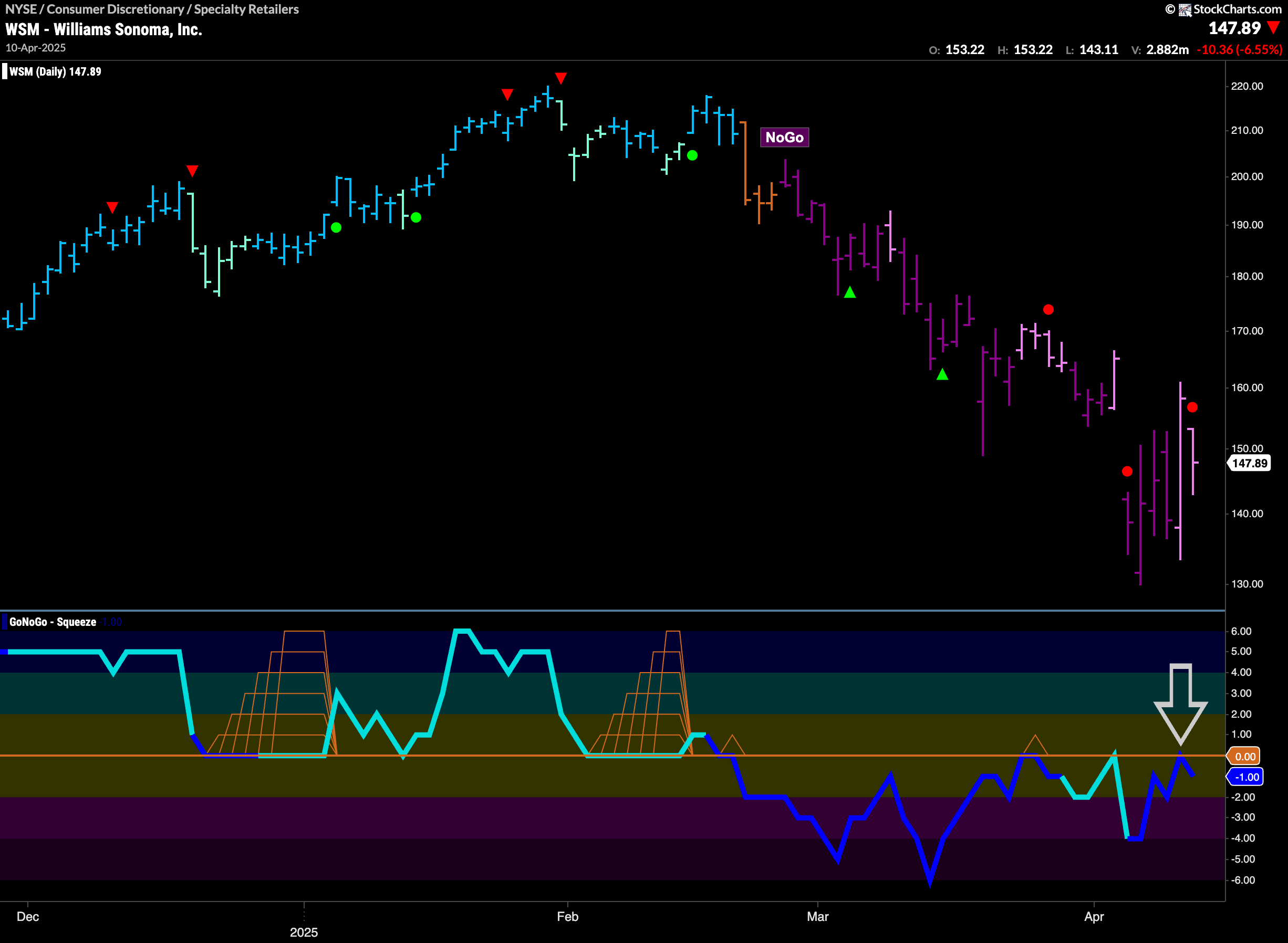The height and width of the screenshot is (943, 1288).
Task: Click the red circle marker near 146 in April
Action: tap(1127, 471)
